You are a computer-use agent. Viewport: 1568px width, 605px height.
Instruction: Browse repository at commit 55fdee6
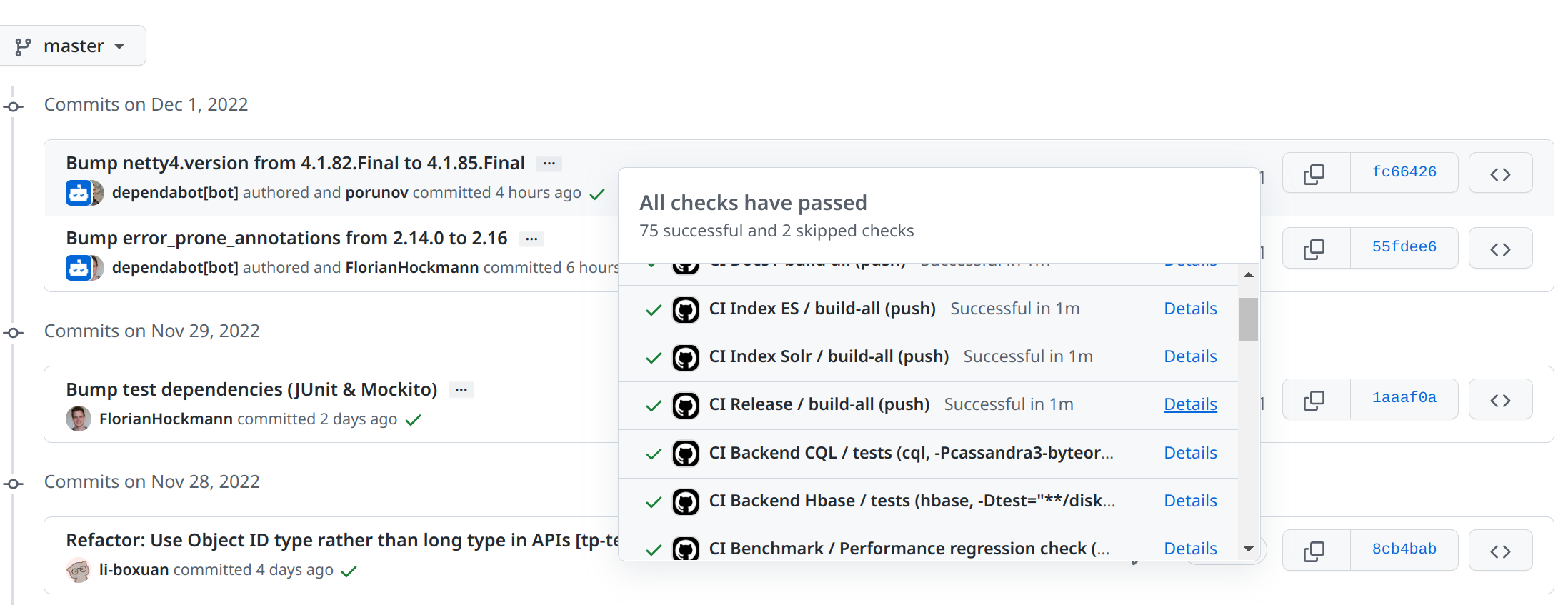[x=1500, y=249]
